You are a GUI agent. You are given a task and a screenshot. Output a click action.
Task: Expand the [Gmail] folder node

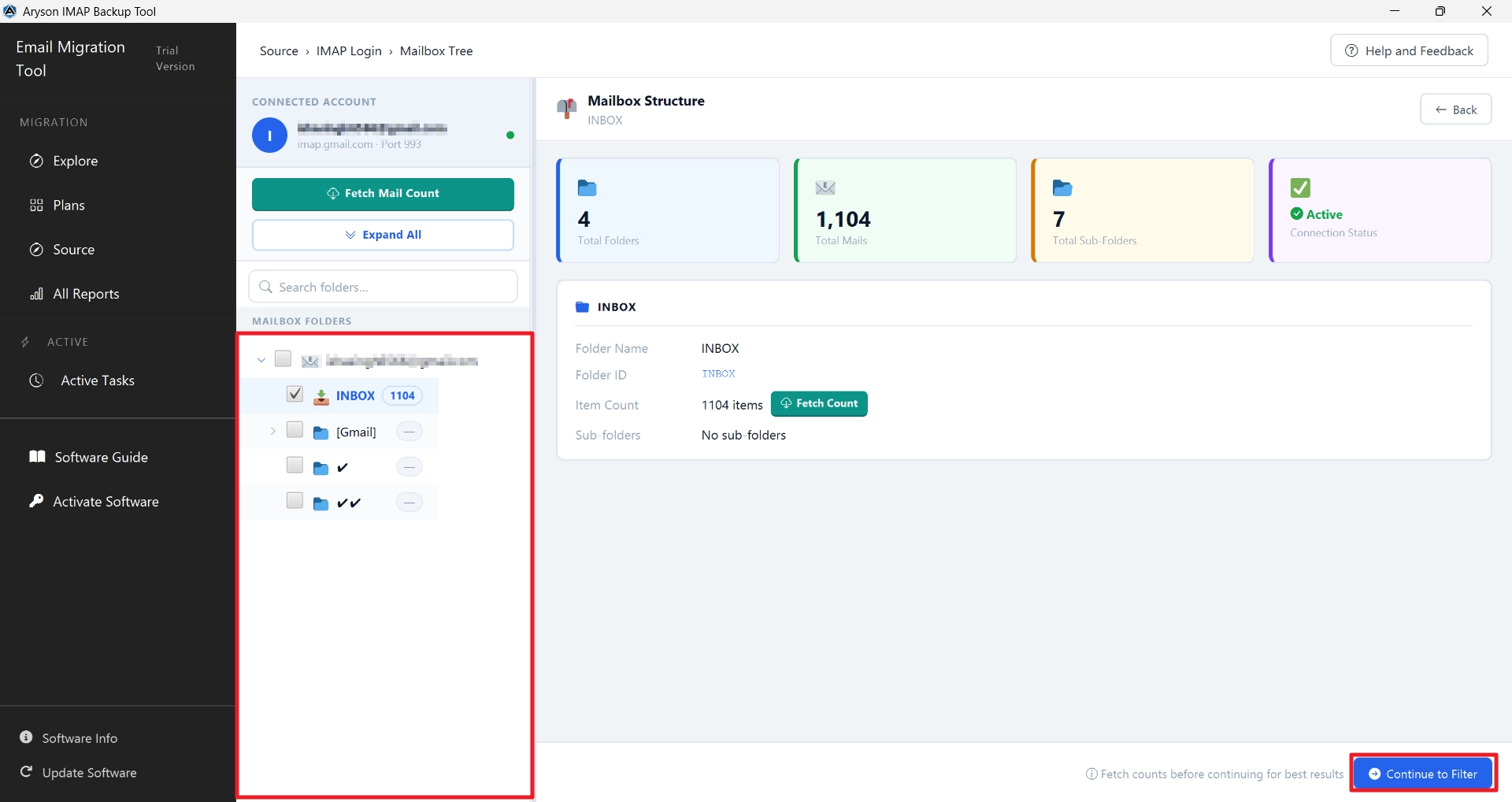[x=272, y=431]
